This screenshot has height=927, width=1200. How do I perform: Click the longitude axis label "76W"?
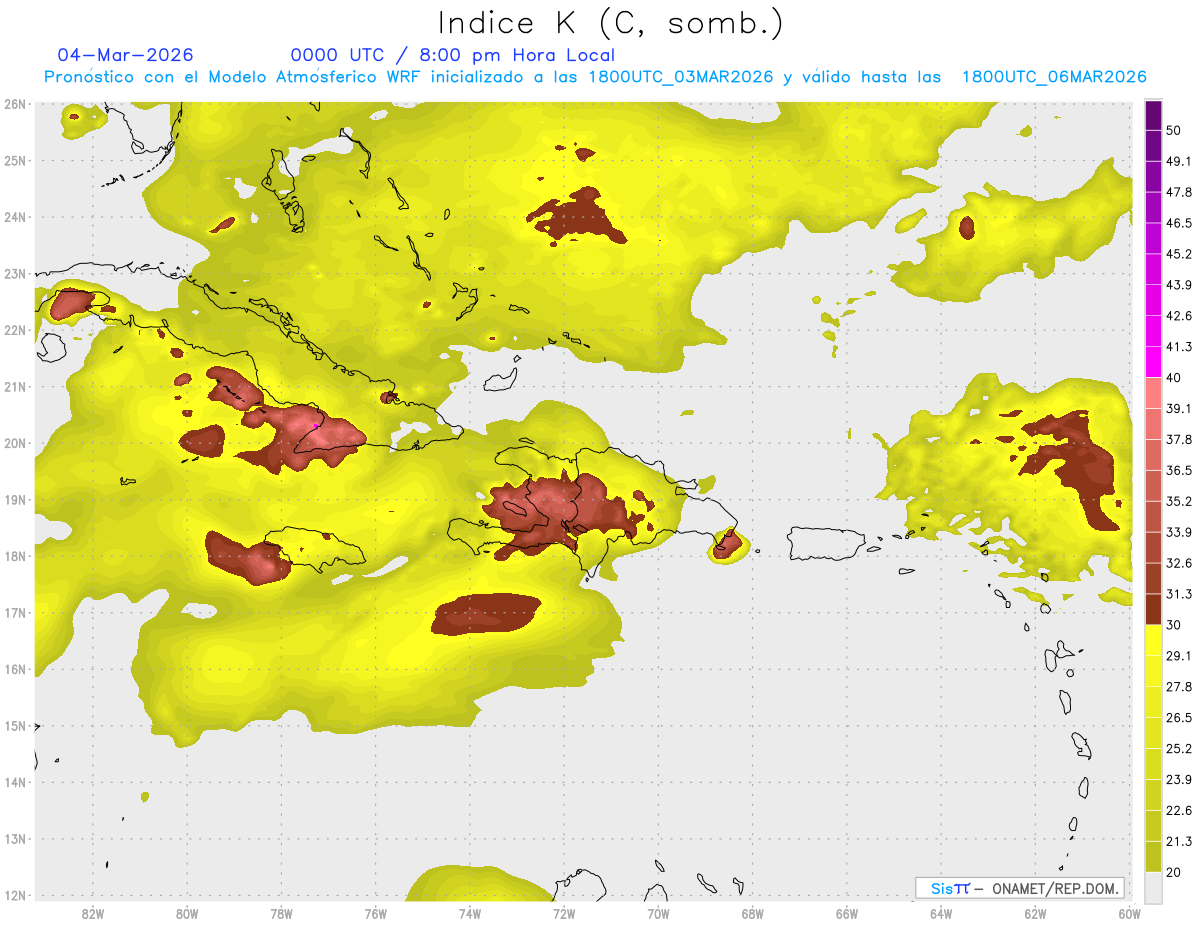coord(375,913)
